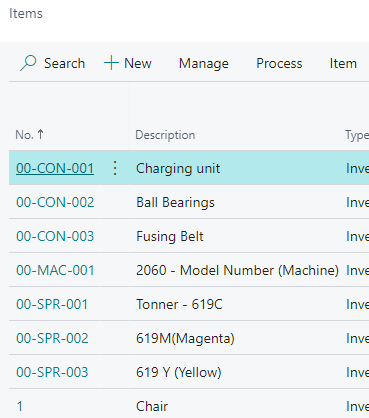Open item 00-CON-001 link

55,168
